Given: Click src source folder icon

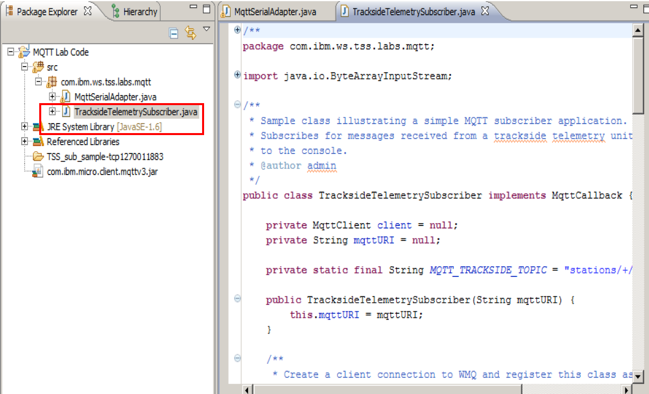Looking at the screenshot, I should click(x=38, y=67).
